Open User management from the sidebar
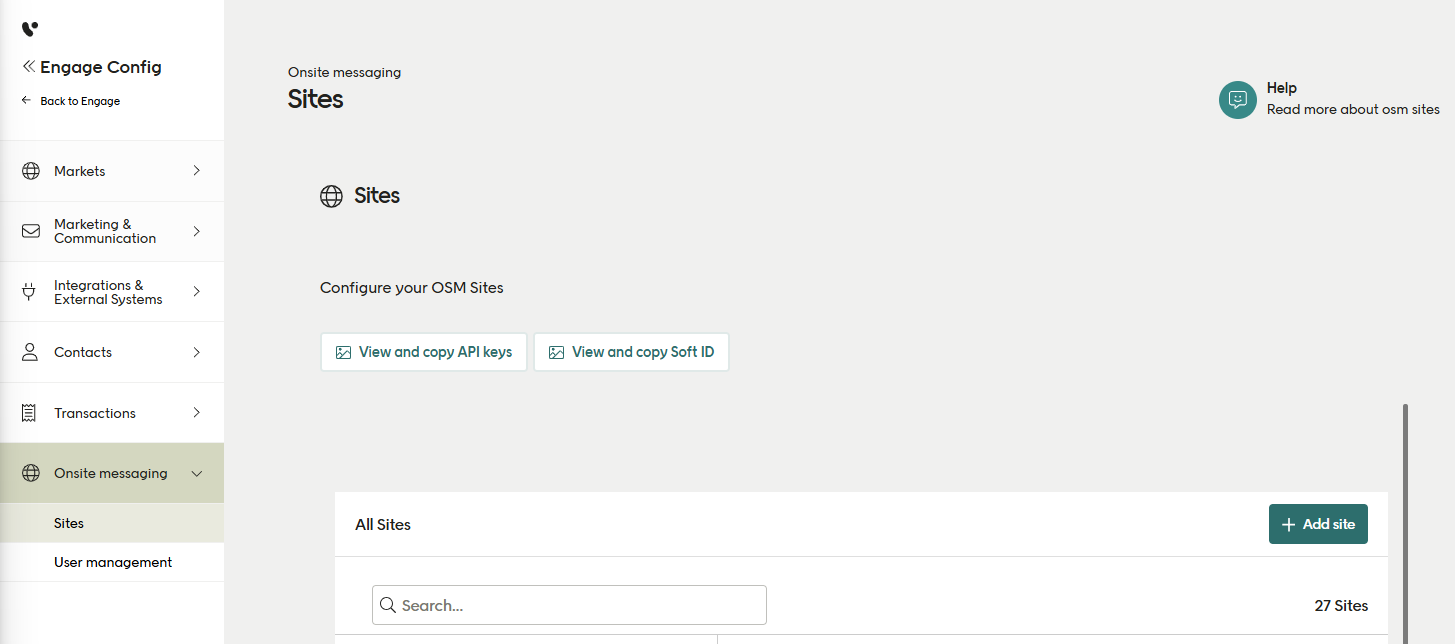Image resolution: width=1455 pixels, height=644 pixels. (112, 562)
